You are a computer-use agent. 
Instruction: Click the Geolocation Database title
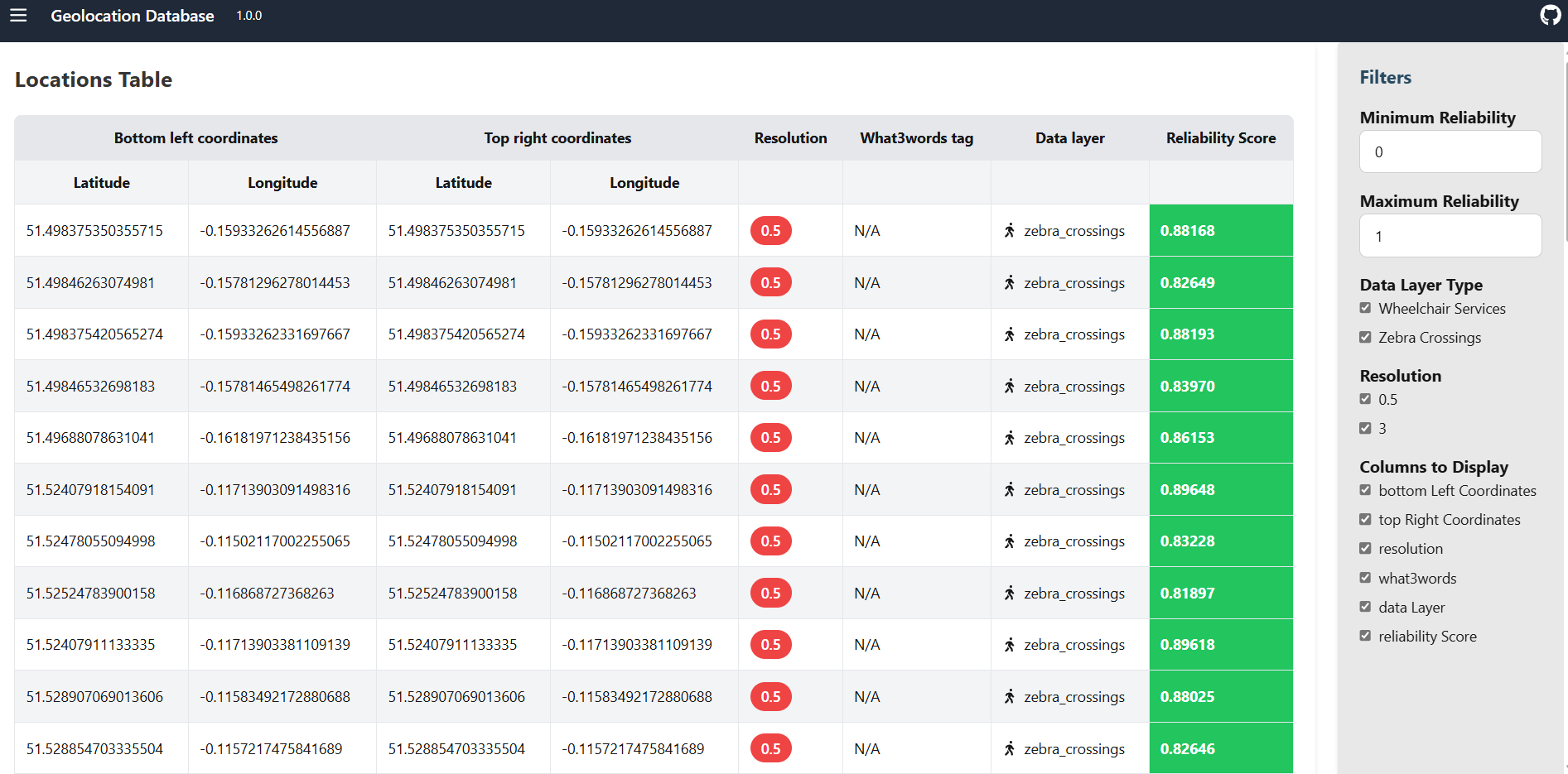(133, 16)
